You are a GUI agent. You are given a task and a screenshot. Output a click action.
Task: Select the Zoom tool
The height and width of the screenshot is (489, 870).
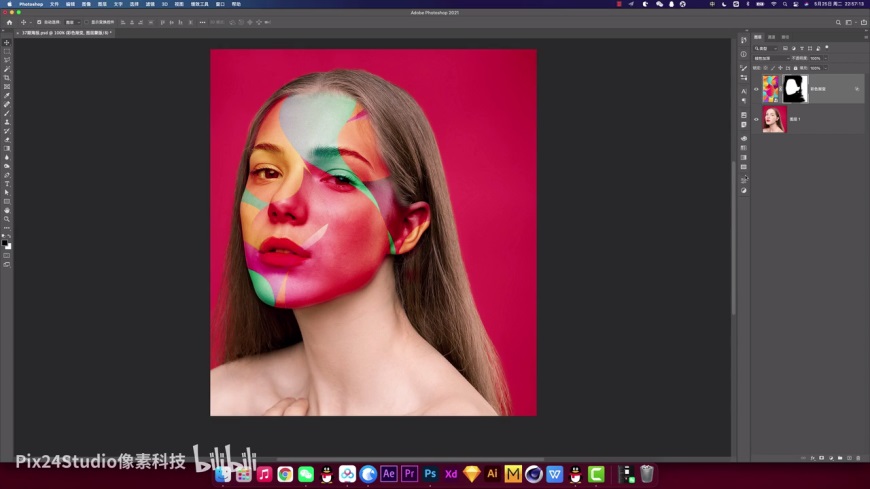click(7, 220)
